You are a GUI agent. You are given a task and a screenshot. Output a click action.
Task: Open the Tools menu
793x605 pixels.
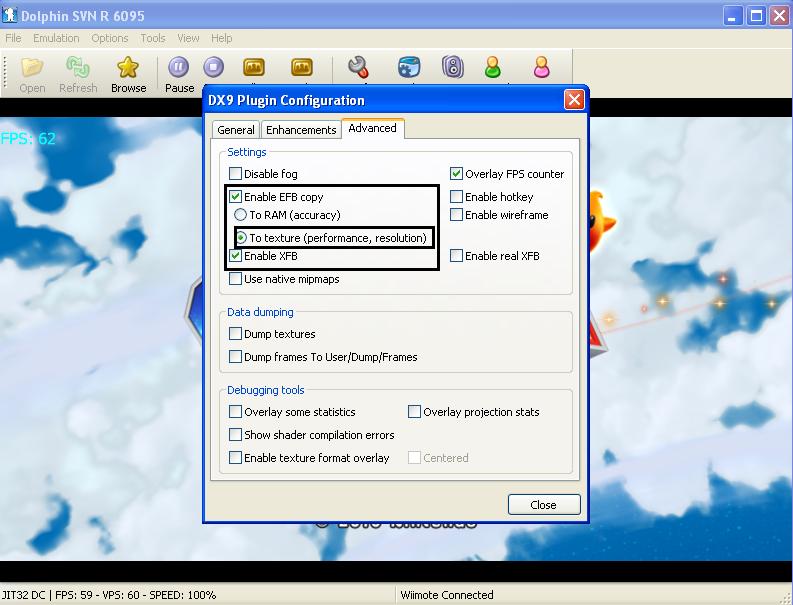click(153, 38)
